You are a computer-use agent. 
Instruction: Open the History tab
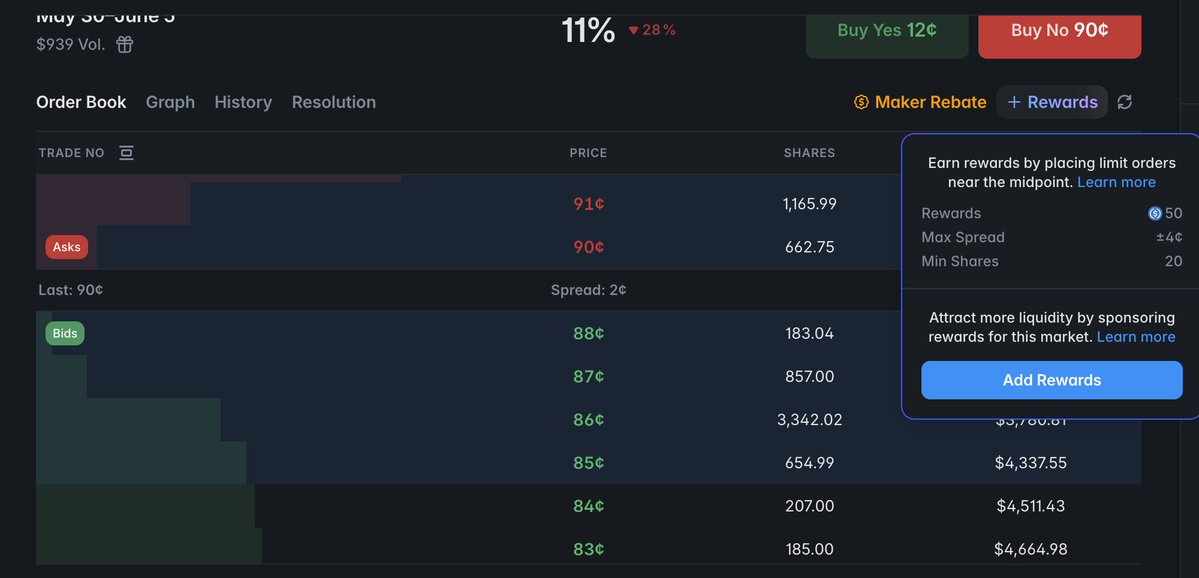pos(243,102)
